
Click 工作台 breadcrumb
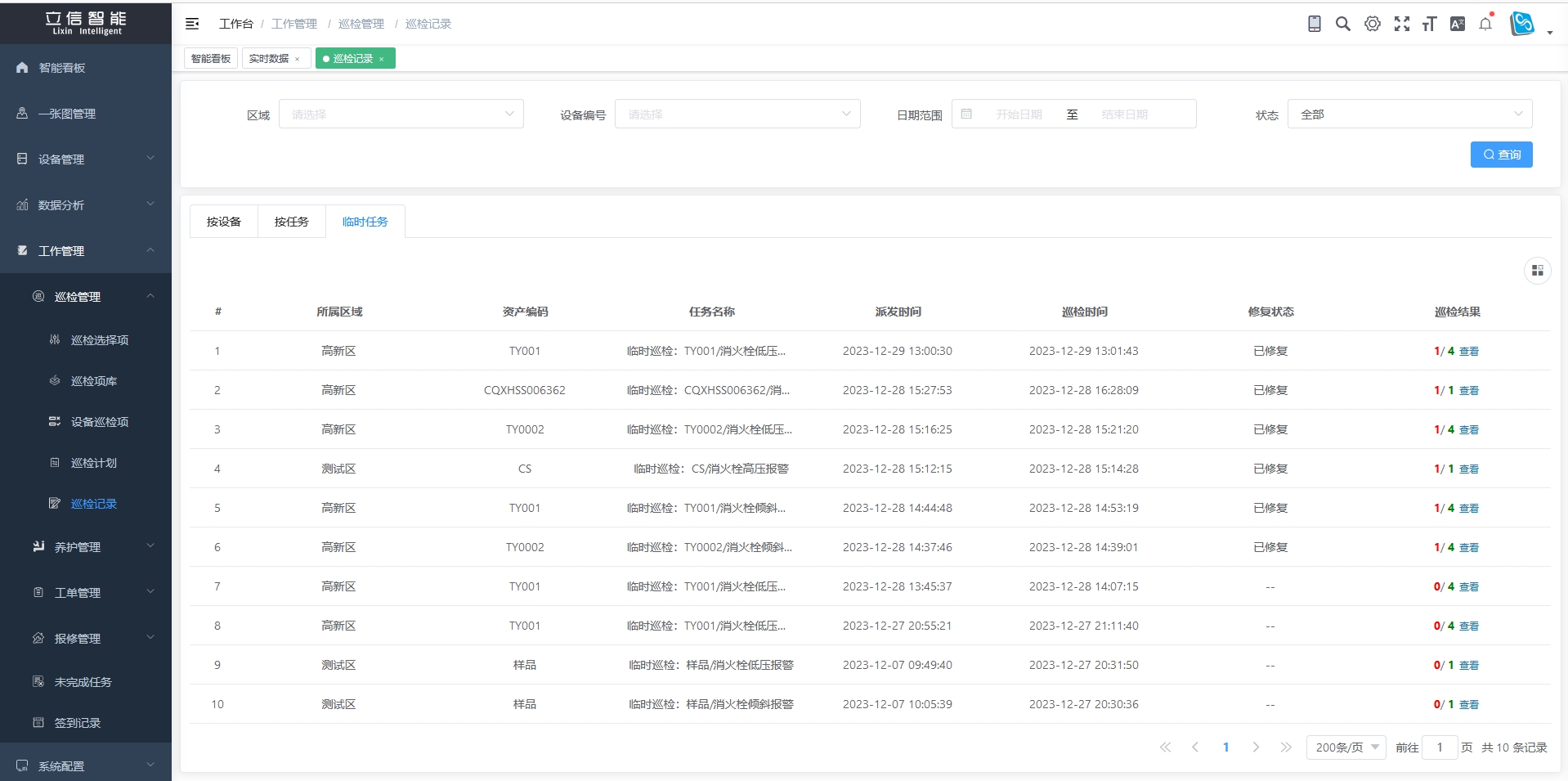click(236, 24)
